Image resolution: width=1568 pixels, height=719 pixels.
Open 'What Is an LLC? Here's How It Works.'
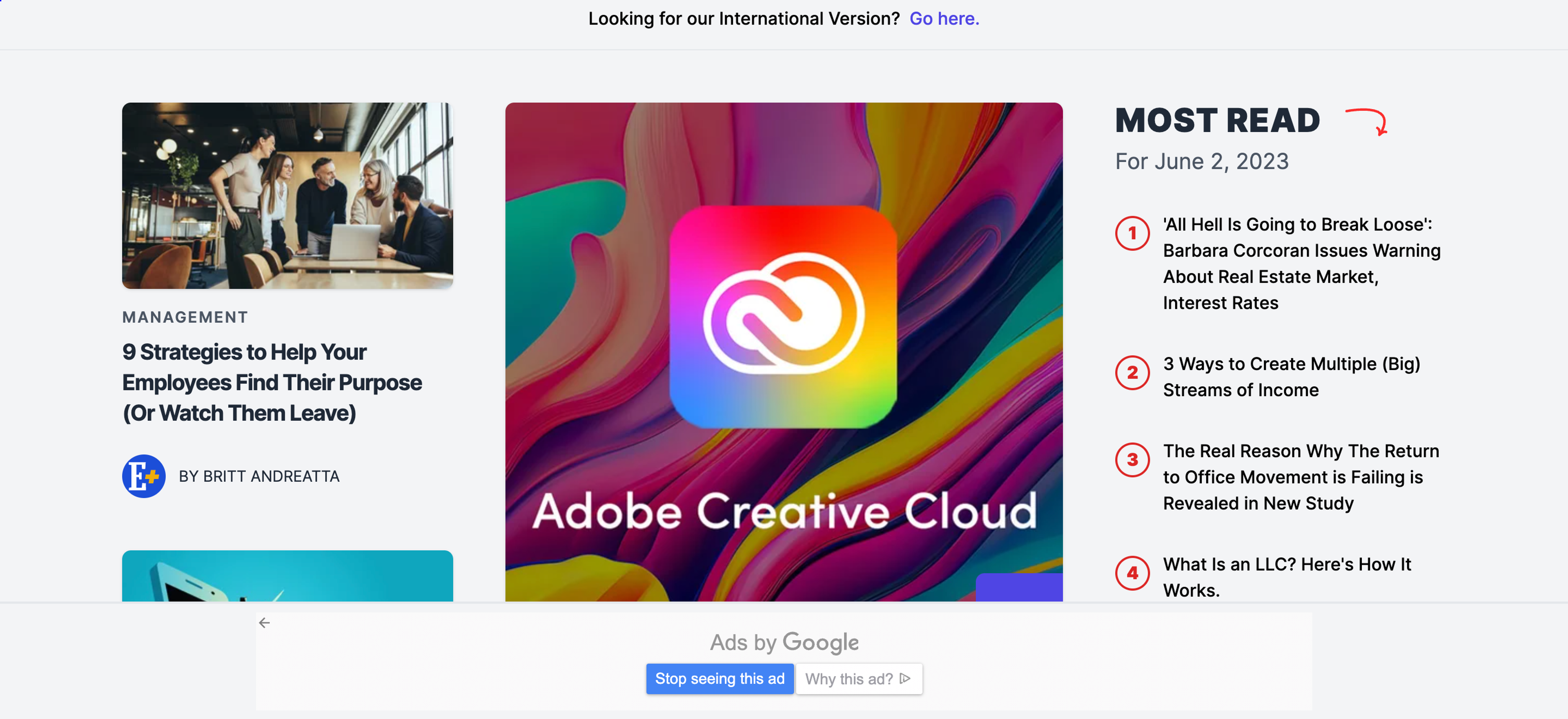click(1287, 577)
